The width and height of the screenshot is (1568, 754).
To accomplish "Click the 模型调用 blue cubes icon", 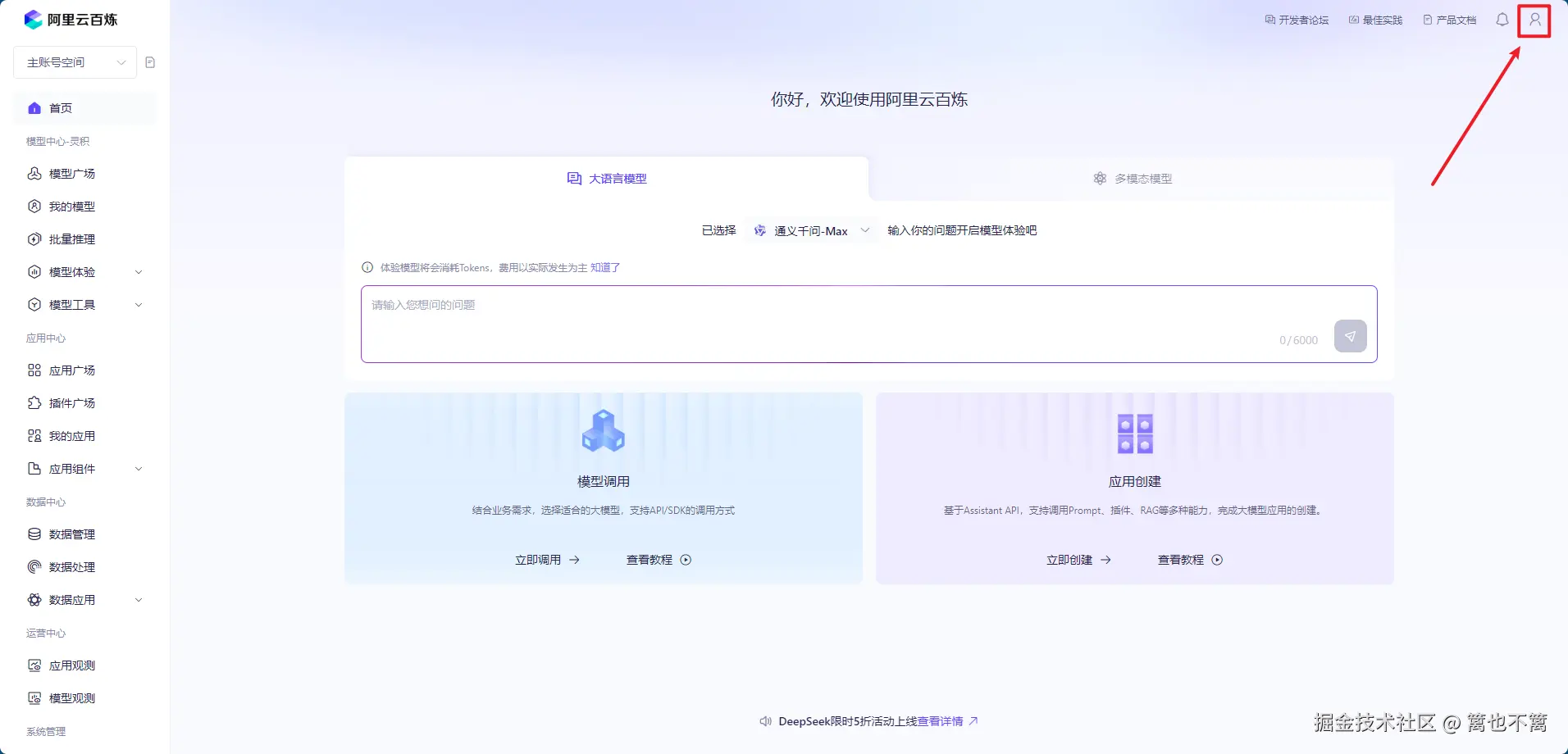I will 604,431.
